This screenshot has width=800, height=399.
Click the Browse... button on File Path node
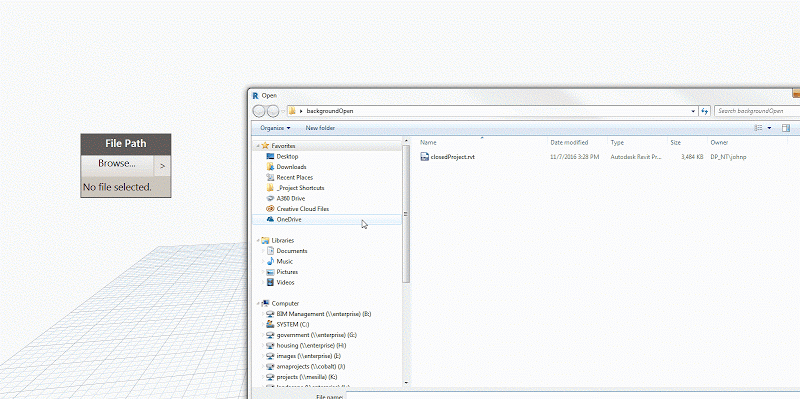[117, 164]
